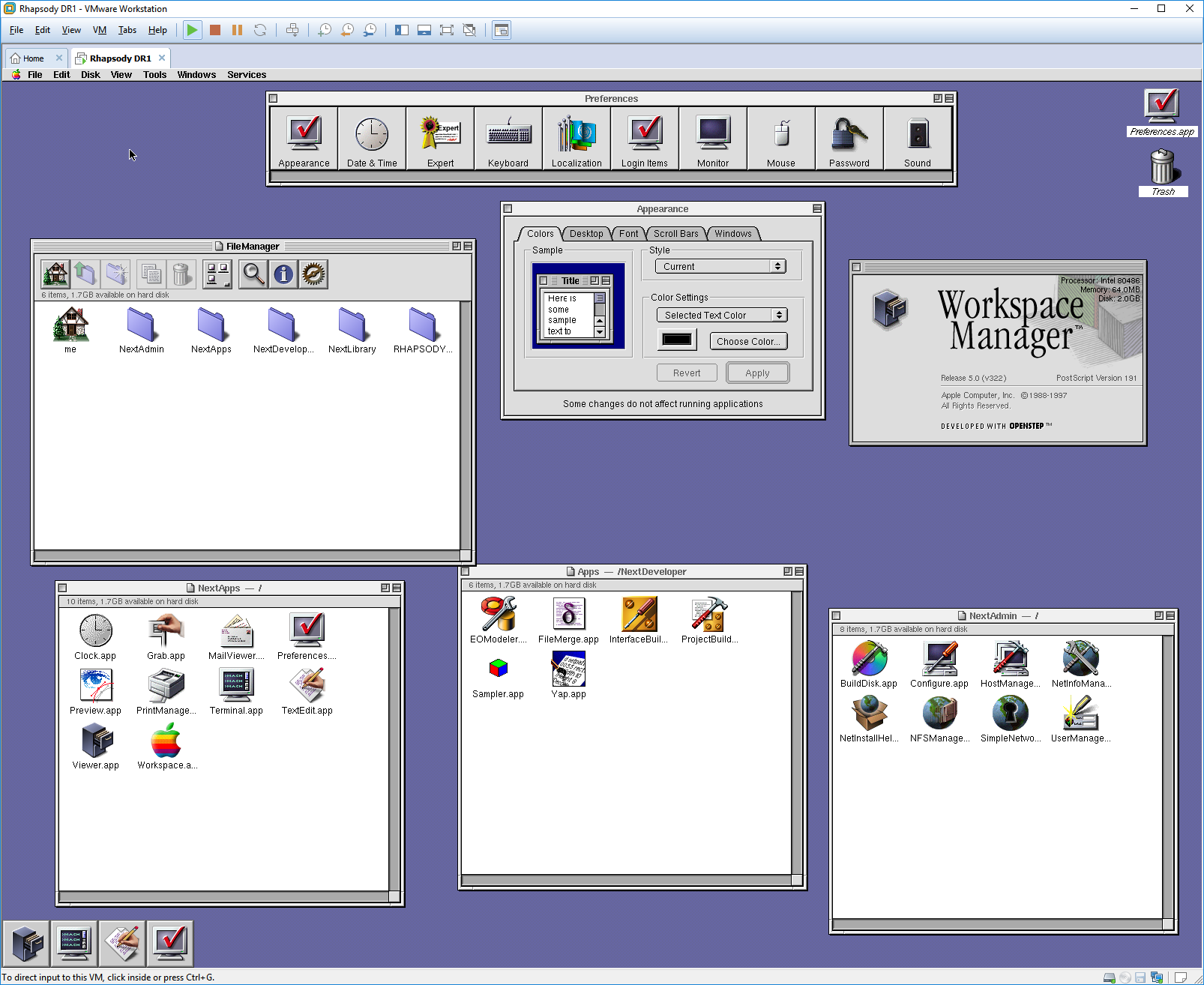Open the Monitor preferences pane

[713, 139]
